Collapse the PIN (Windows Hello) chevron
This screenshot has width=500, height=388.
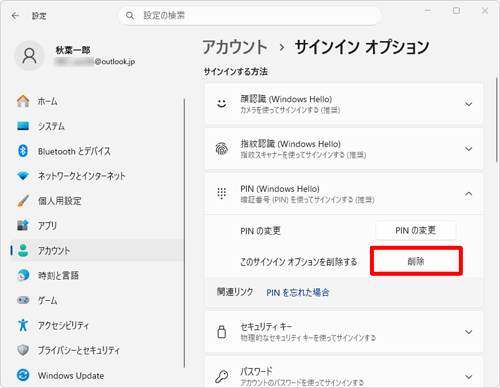(469, 194)
